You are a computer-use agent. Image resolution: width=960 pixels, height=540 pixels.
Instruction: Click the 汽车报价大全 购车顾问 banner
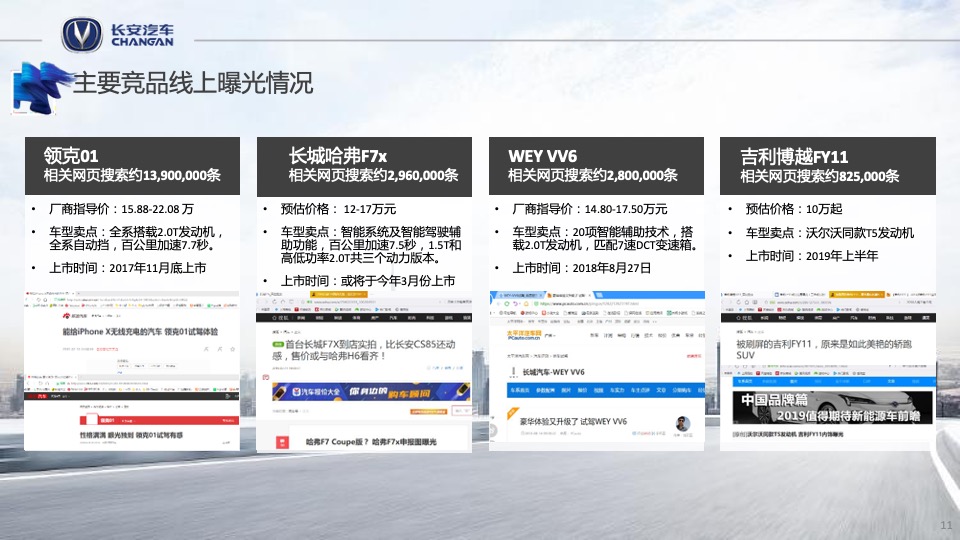372,392
